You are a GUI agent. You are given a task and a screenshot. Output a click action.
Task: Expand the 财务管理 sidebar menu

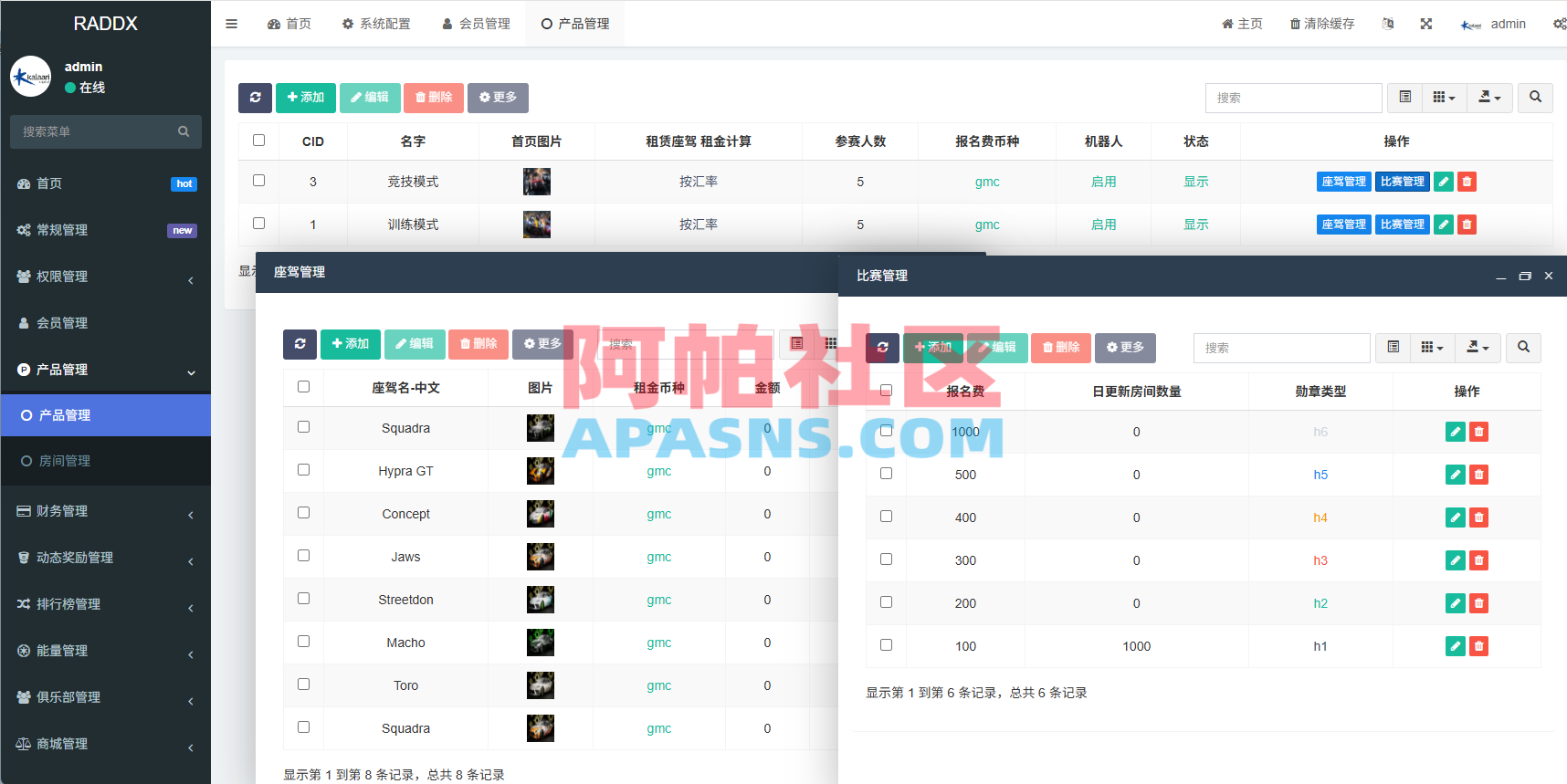(x=106, y=511)
